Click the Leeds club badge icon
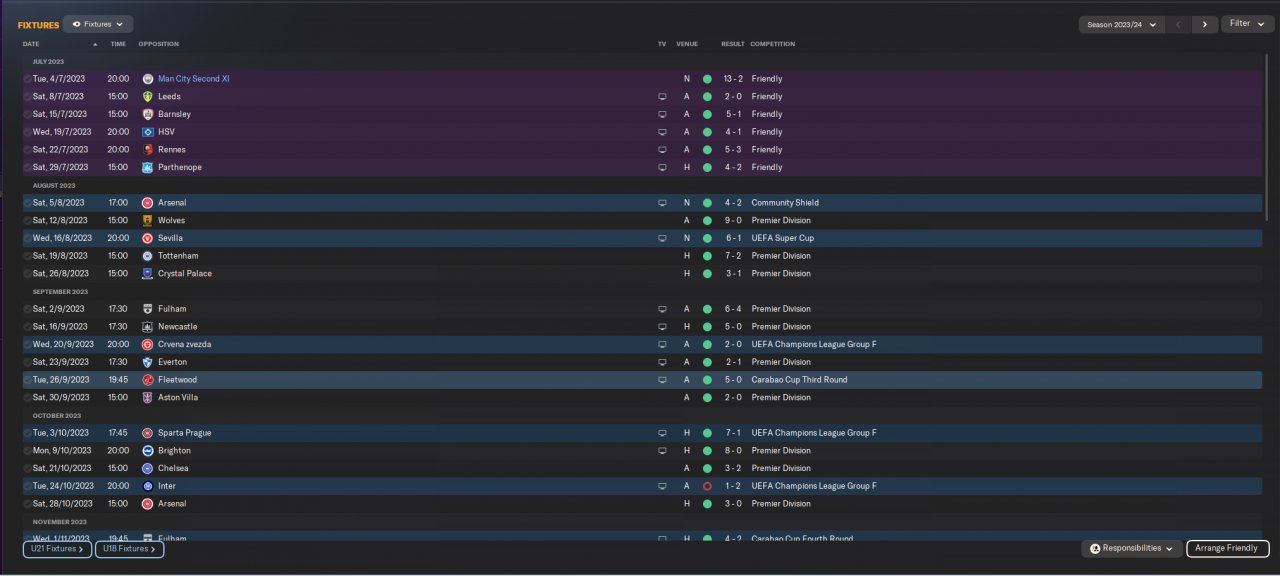1280x576 pixels. [x=148, y=97]
